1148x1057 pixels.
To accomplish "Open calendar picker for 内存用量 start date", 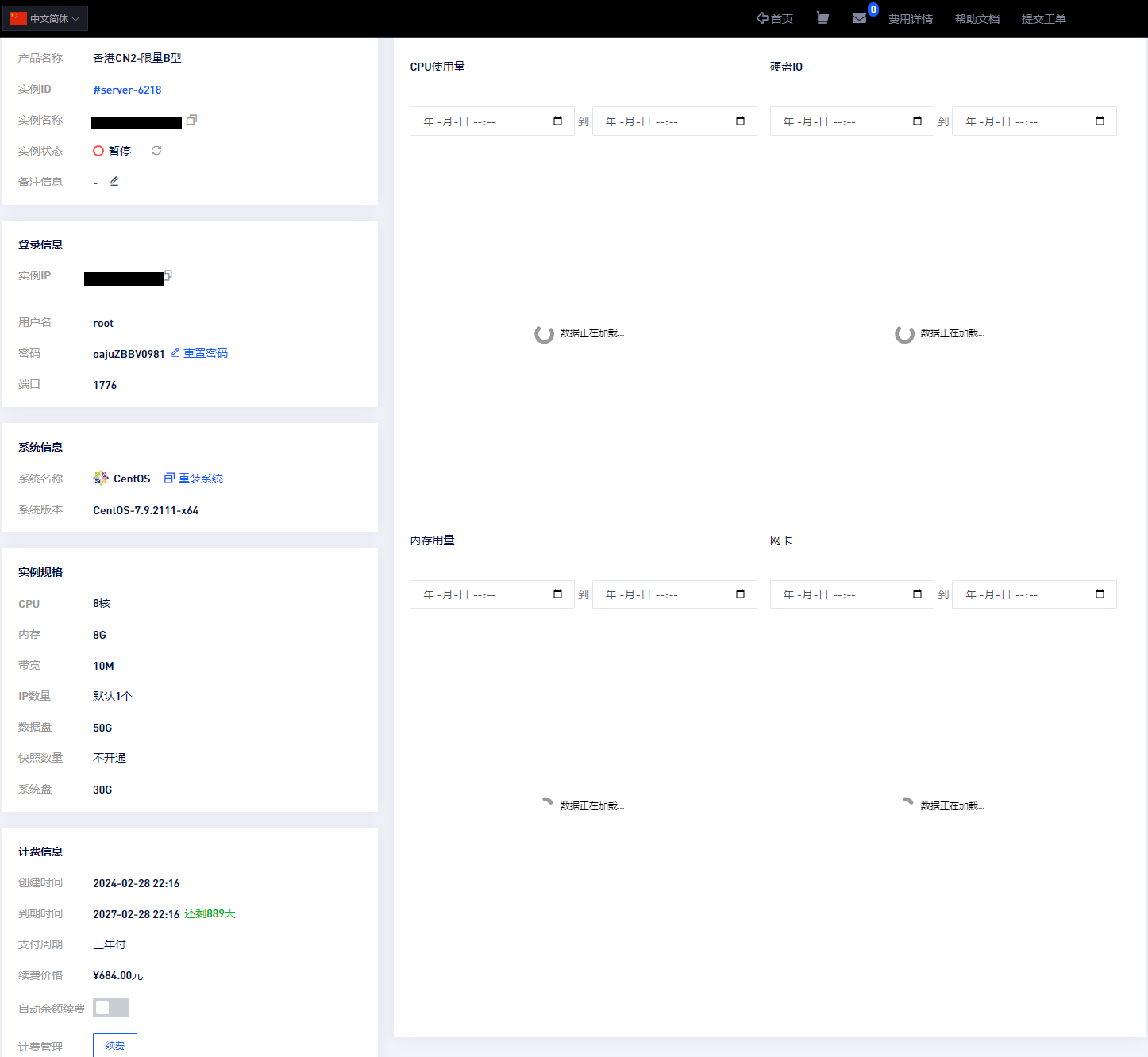I will coord(557,594).
